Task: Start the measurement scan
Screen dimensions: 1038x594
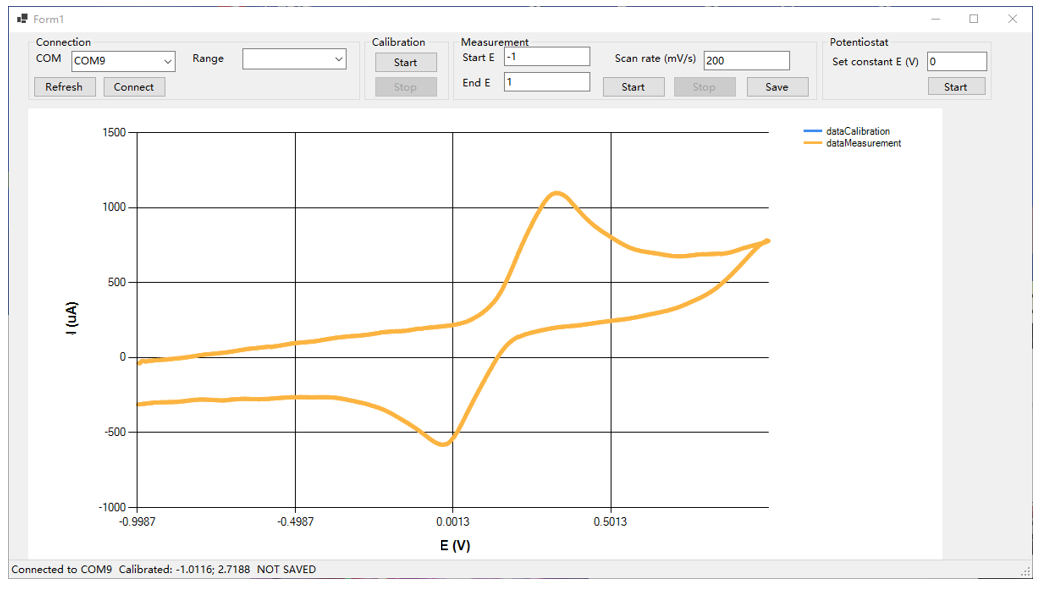Action: [633, 87]
